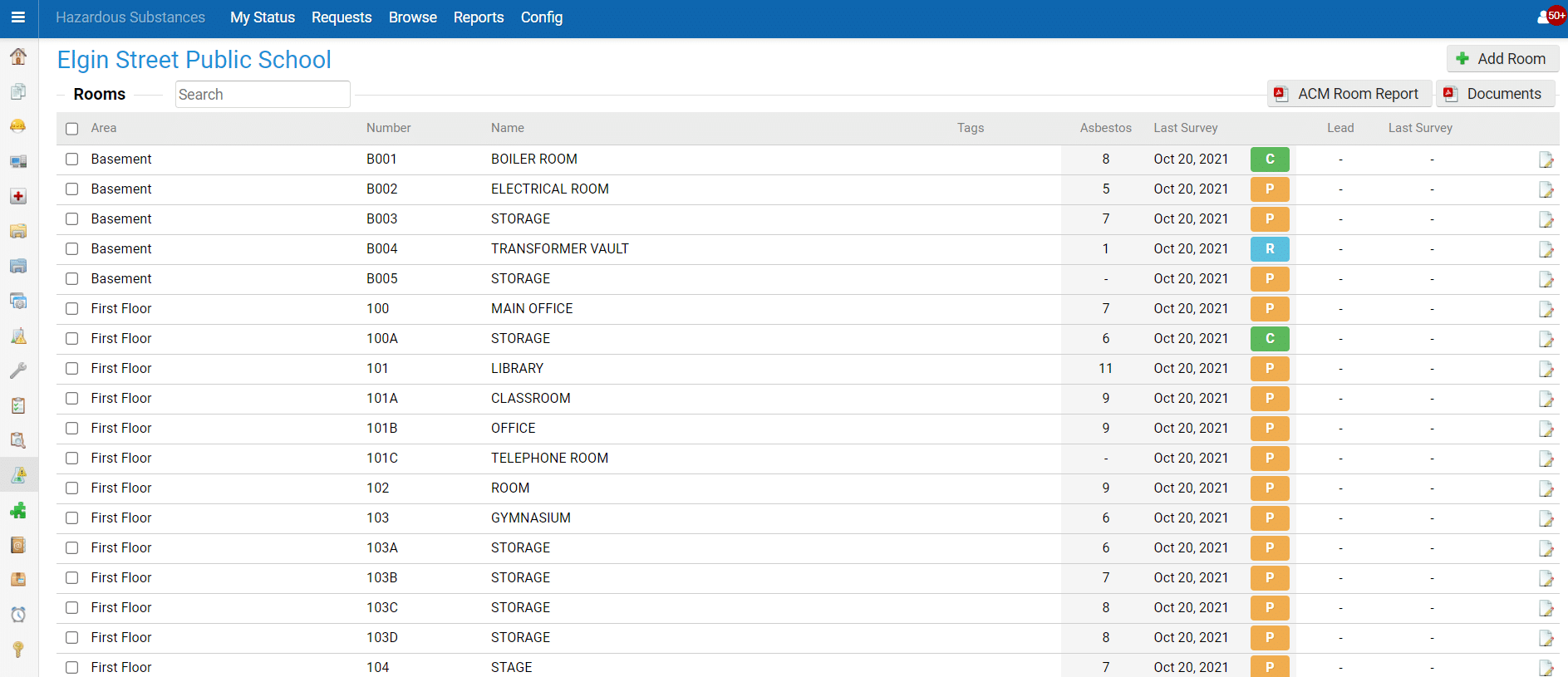Focus the Rooms search field
The height and width of the screenshot is (677, 1568).
(263, 95)
